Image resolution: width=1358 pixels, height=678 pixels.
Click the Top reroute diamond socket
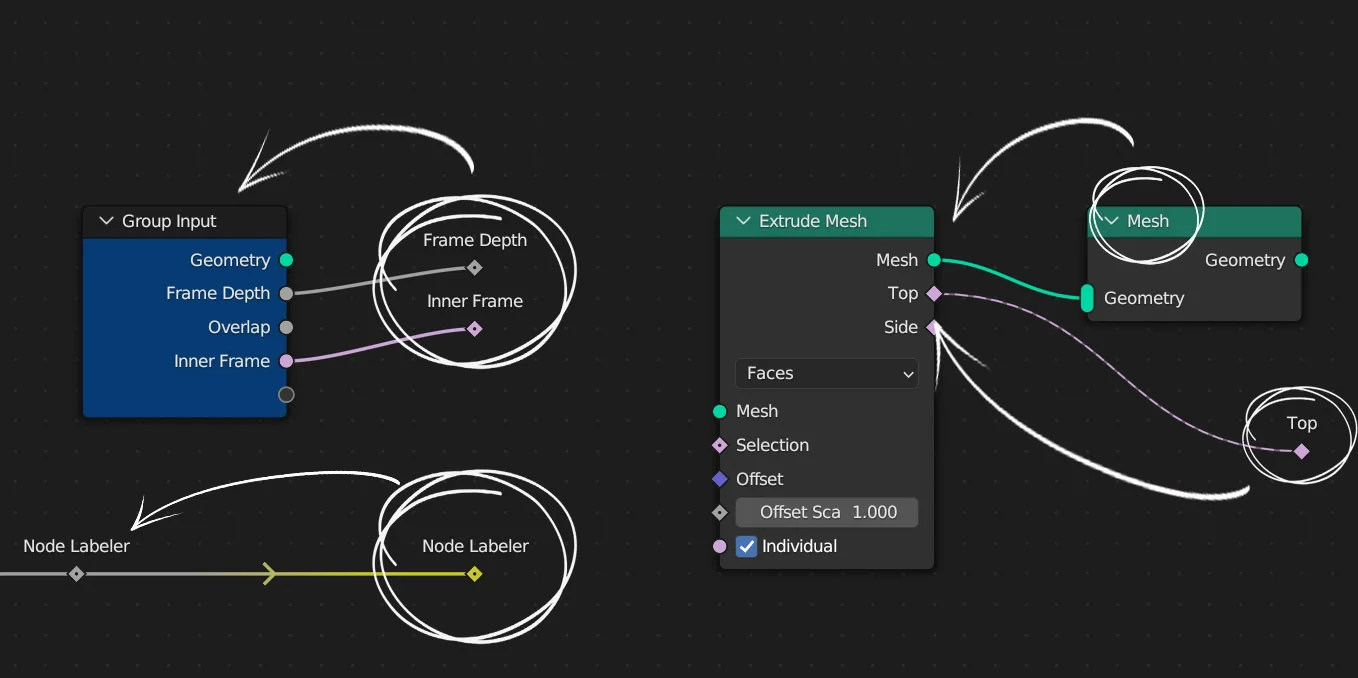(1301, 452)
